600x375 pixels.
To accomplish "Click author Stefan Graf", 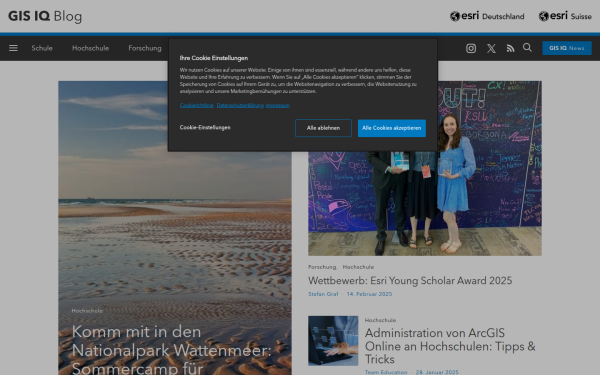I will tap(323, 294).
